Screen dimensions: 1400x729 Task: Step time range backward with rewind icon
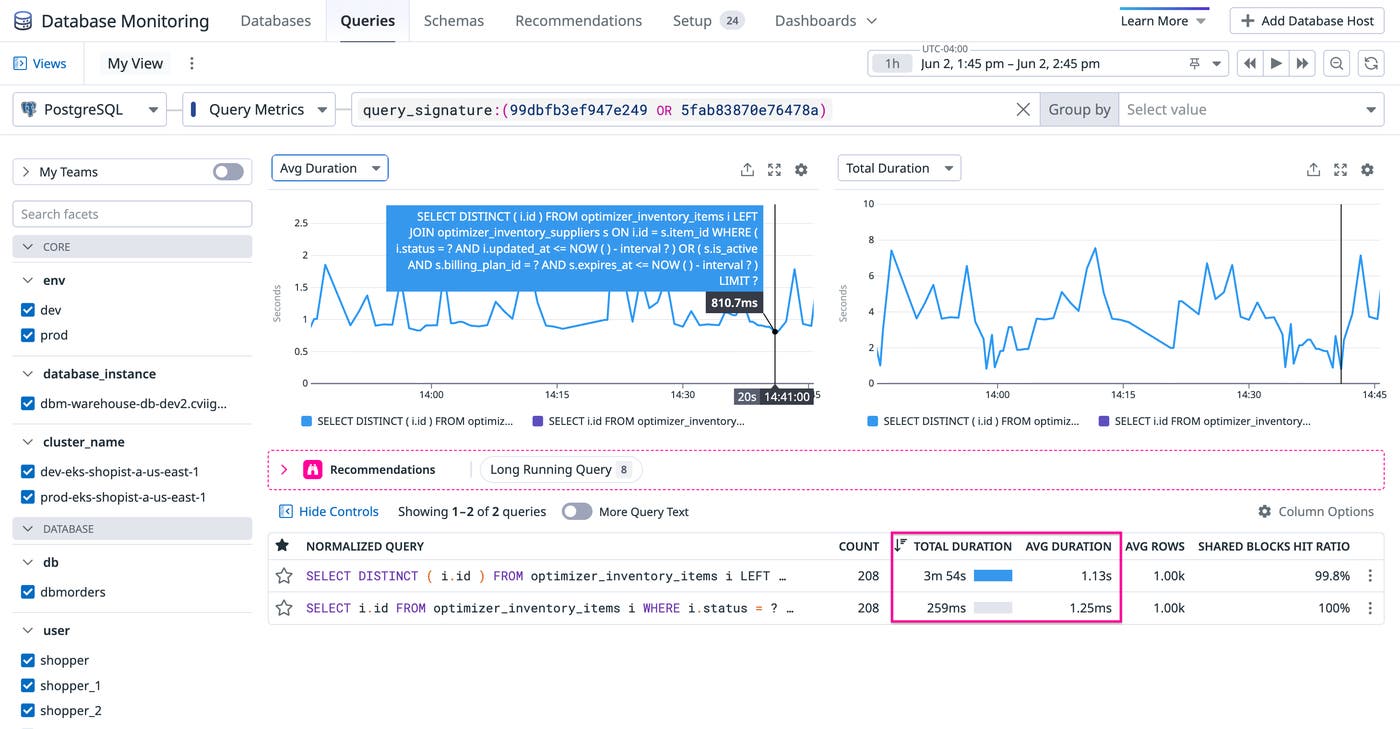coord(1250,63)
